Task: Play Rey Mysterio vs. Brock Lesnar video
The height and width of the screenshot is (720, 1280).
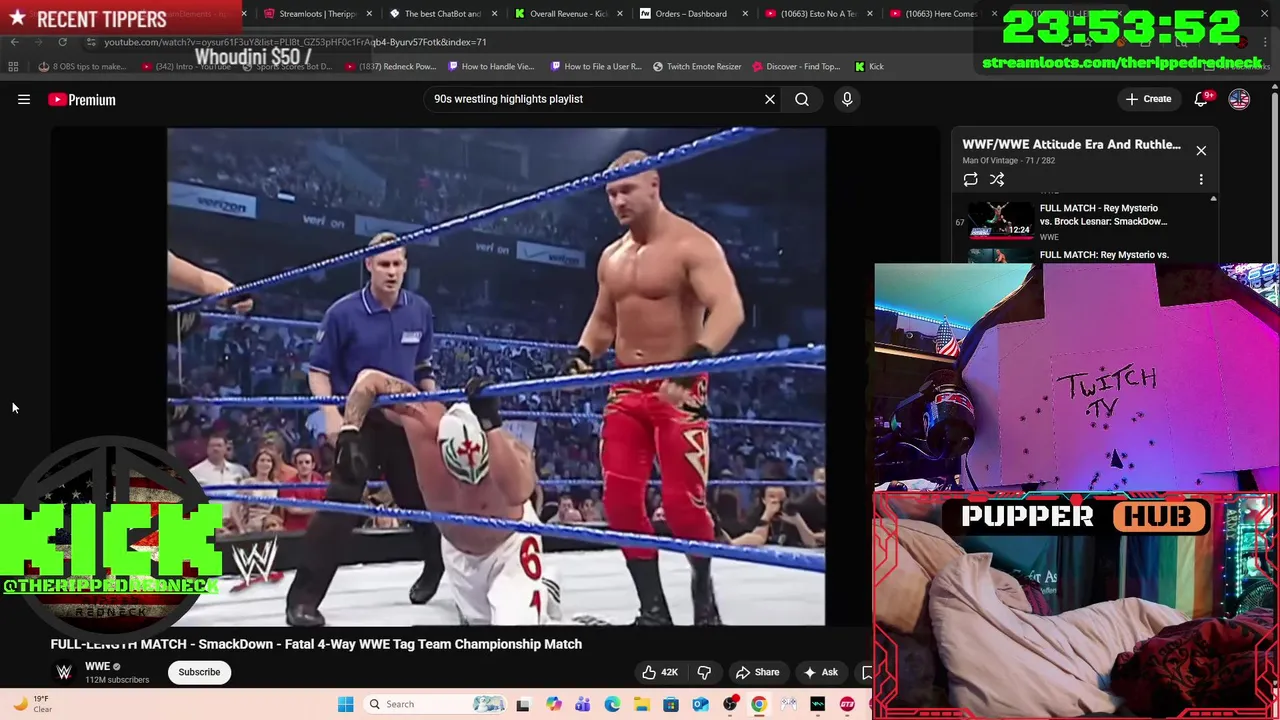Action: pos(1001,220)
